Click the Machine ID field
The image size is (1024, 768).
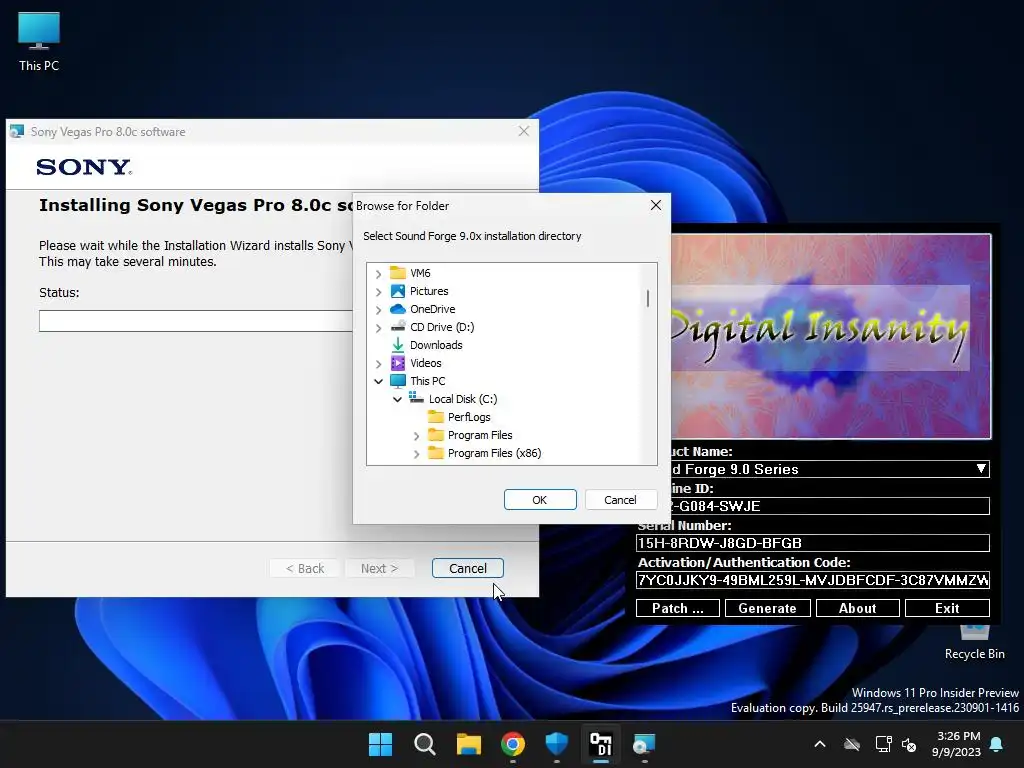(829, 506)
